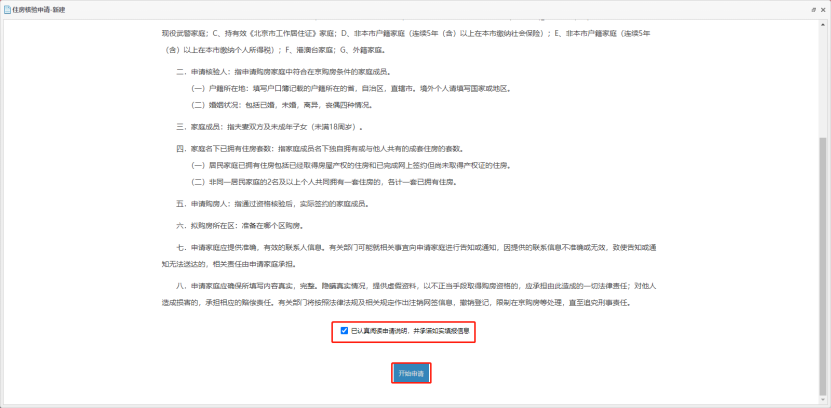Restore the dialog window via overlapping-squares icon

click(813, 10)
